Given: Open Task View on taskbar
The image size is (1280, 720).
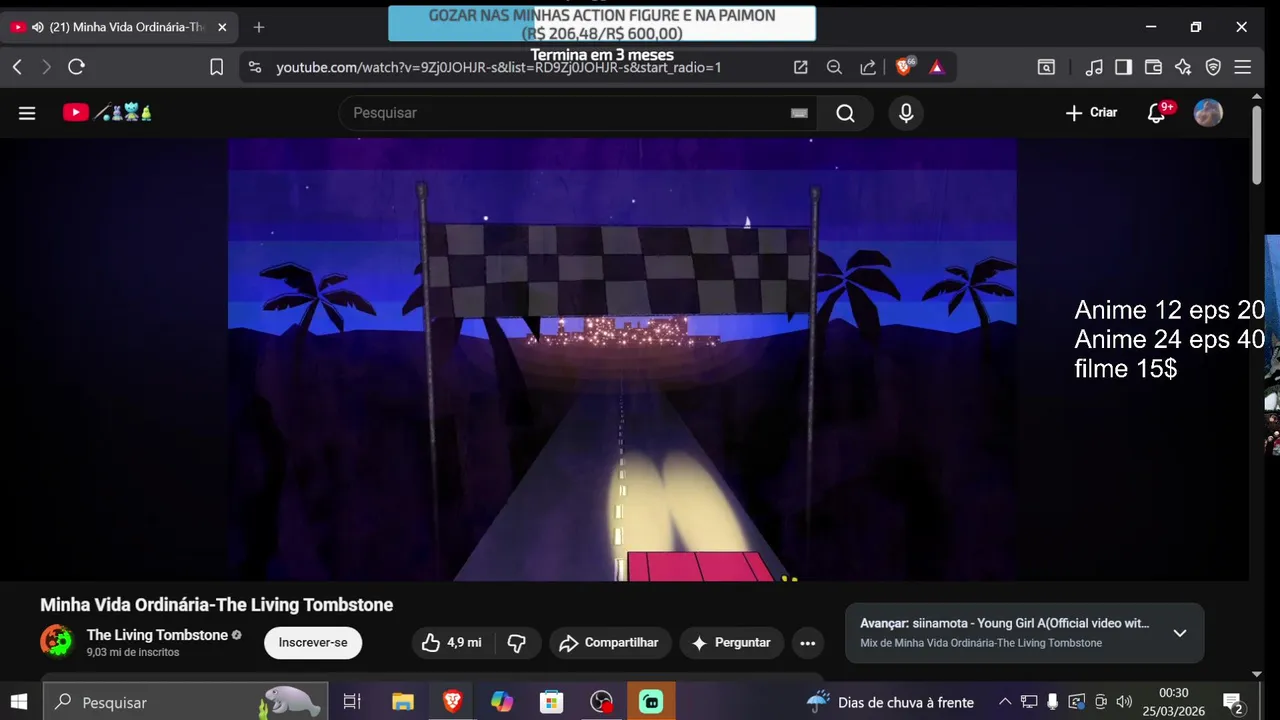Looking at the screenshot, I should coord(352,702).
